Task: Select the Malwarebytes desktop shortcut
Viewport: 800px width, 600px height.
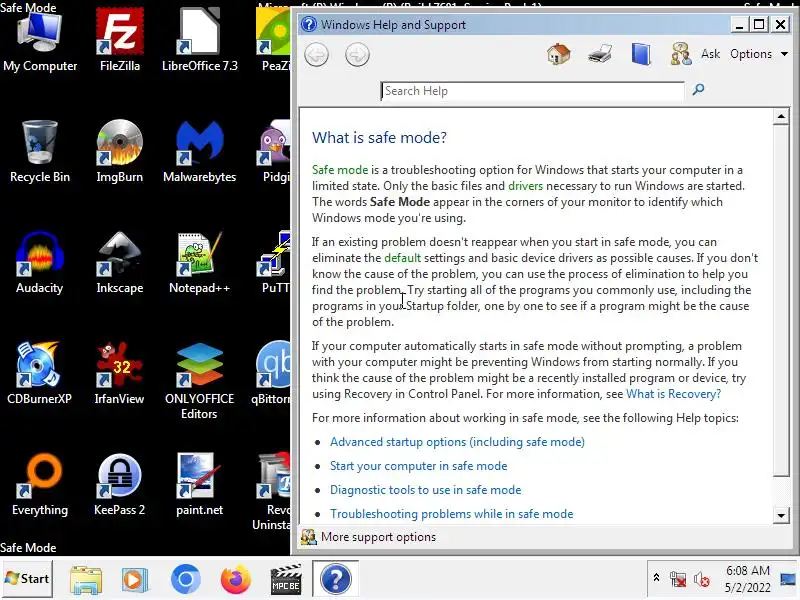Action: coord(199,152)
